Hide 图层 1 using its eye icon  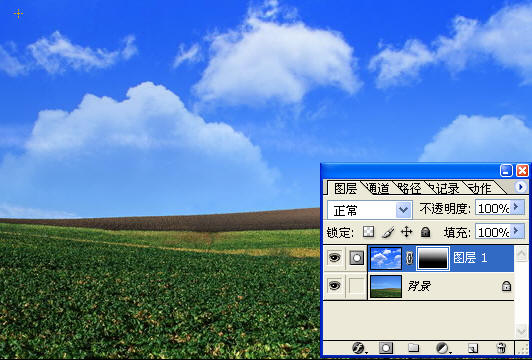click(335, 258)
